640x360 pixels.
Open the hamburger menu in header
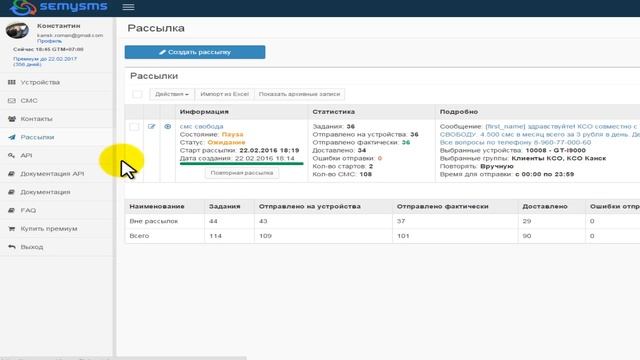point(128,7)
